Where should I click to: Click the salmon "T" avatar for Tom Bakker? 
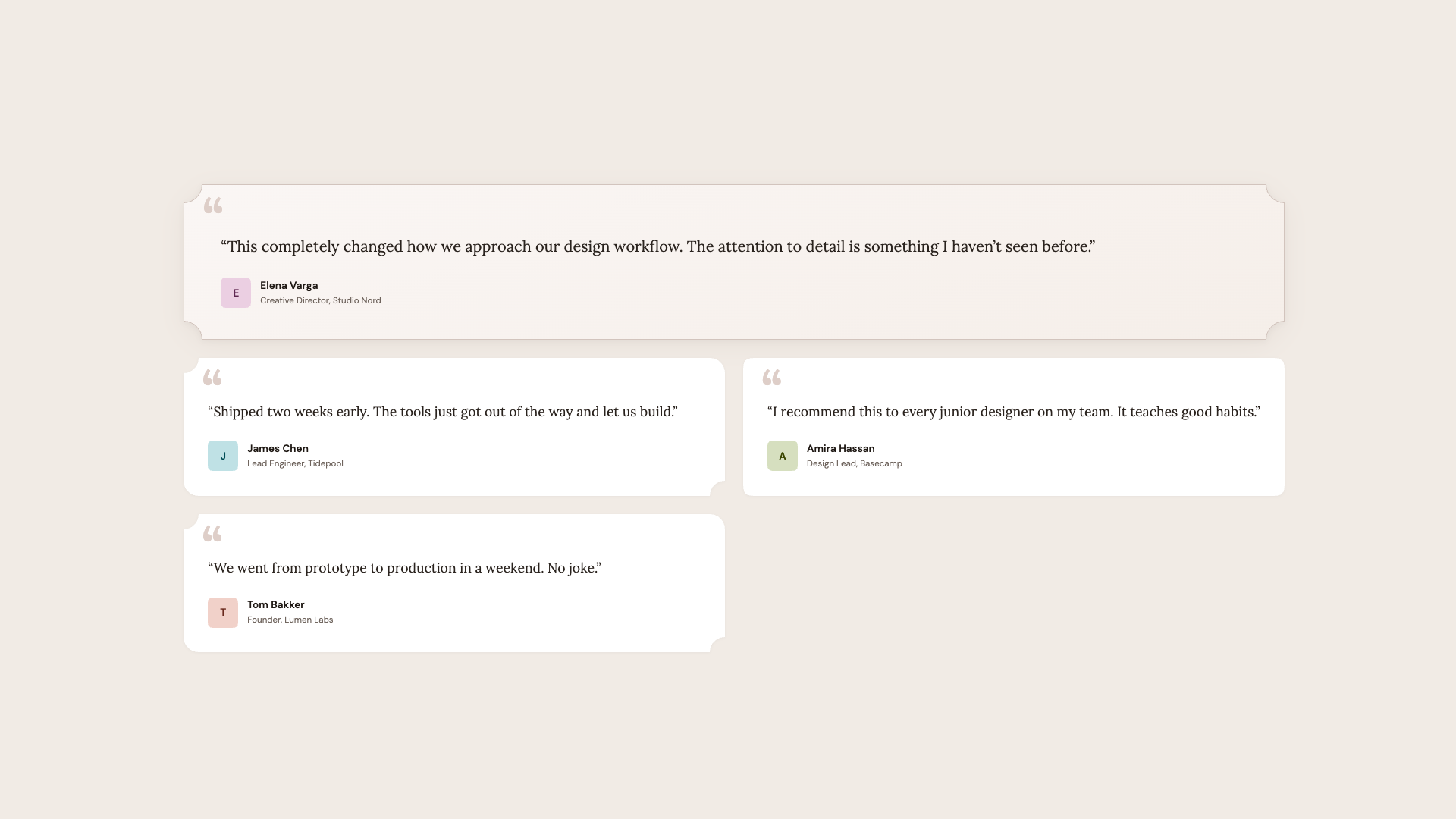223,613
